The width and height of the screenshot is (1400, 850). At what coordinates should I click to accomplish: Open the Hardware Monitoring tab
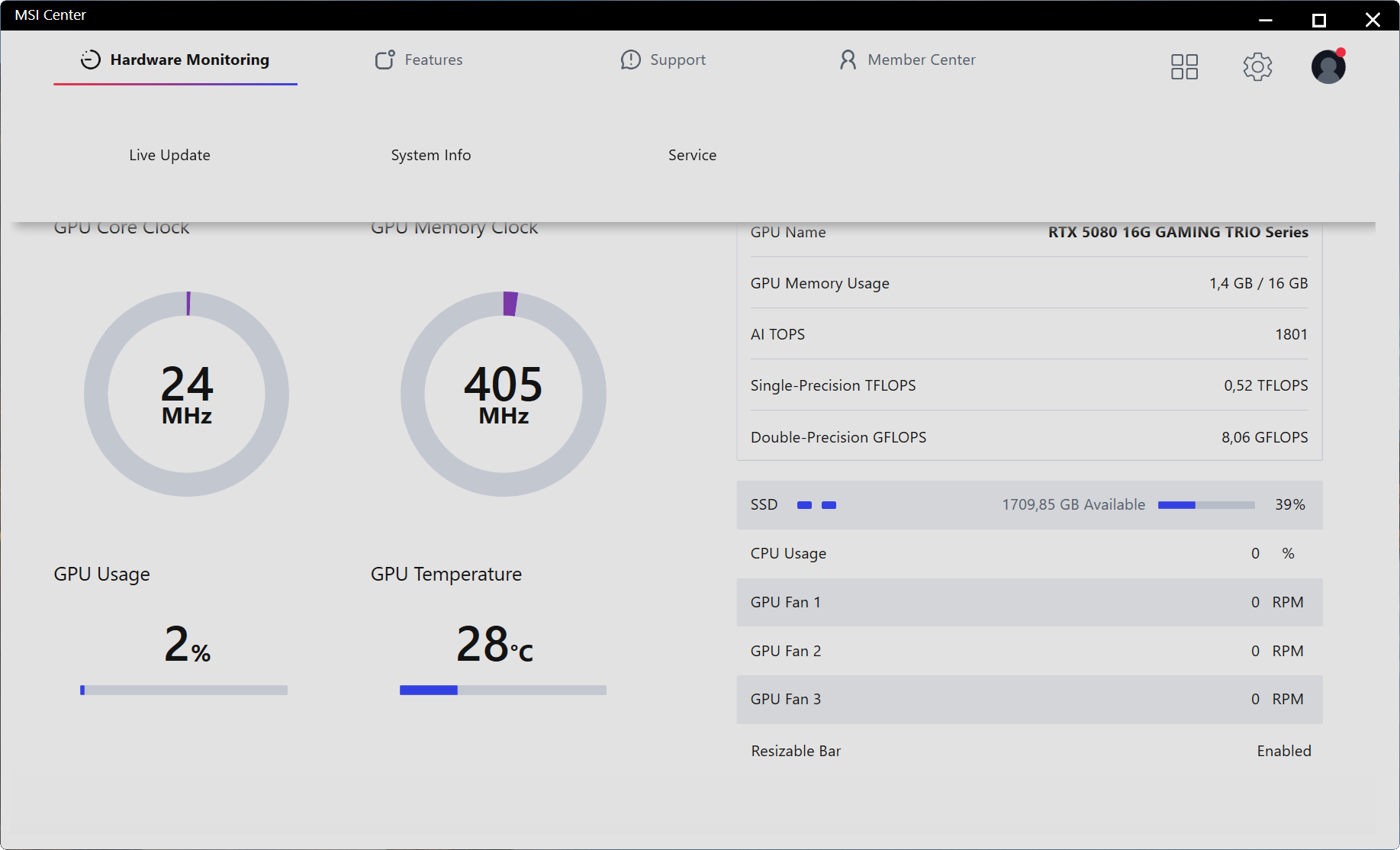pos(175,60)
